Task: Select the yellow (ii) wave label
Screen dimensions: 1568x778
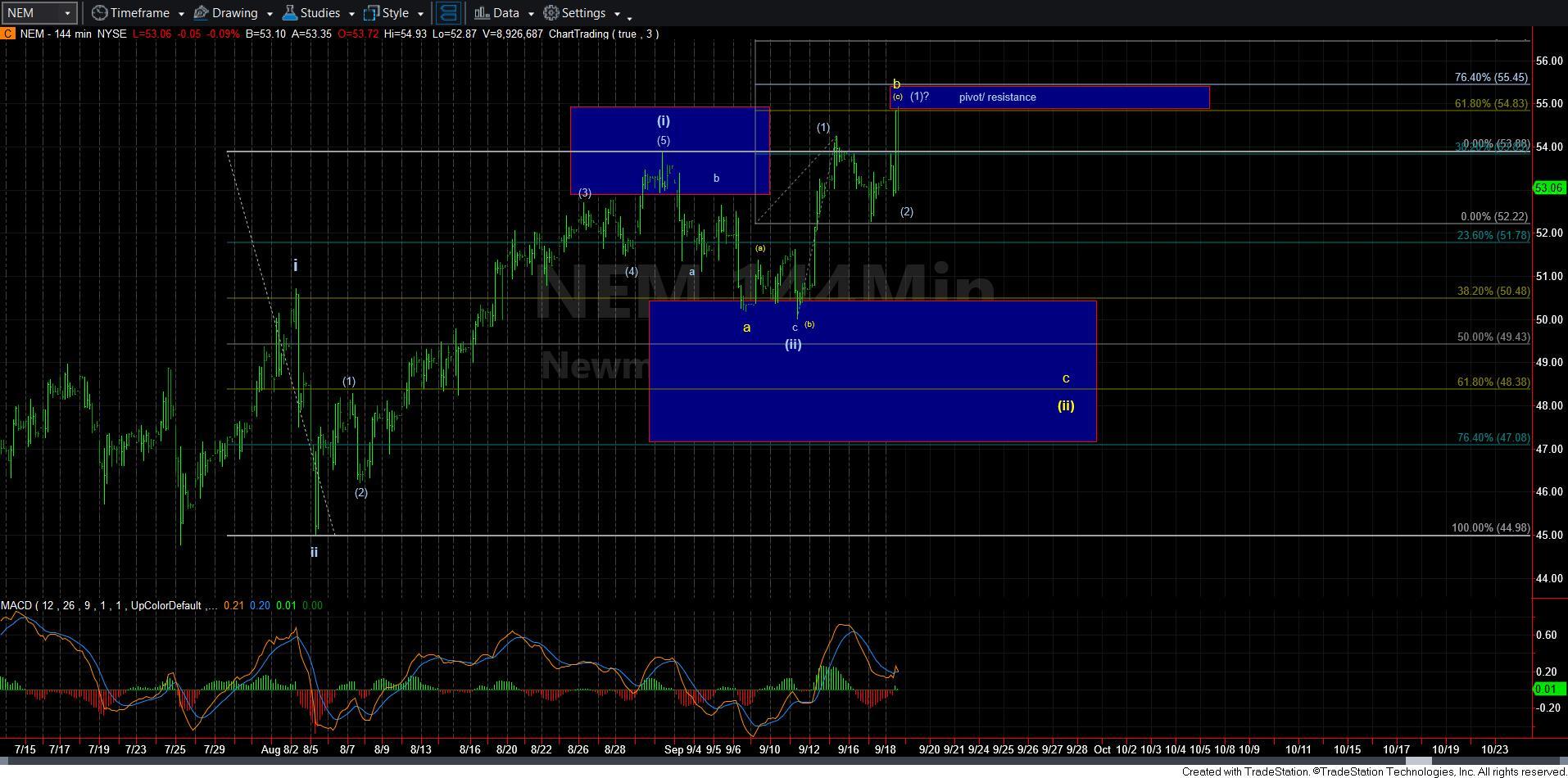Action: pyautogui.click(x=1065, y=406)
